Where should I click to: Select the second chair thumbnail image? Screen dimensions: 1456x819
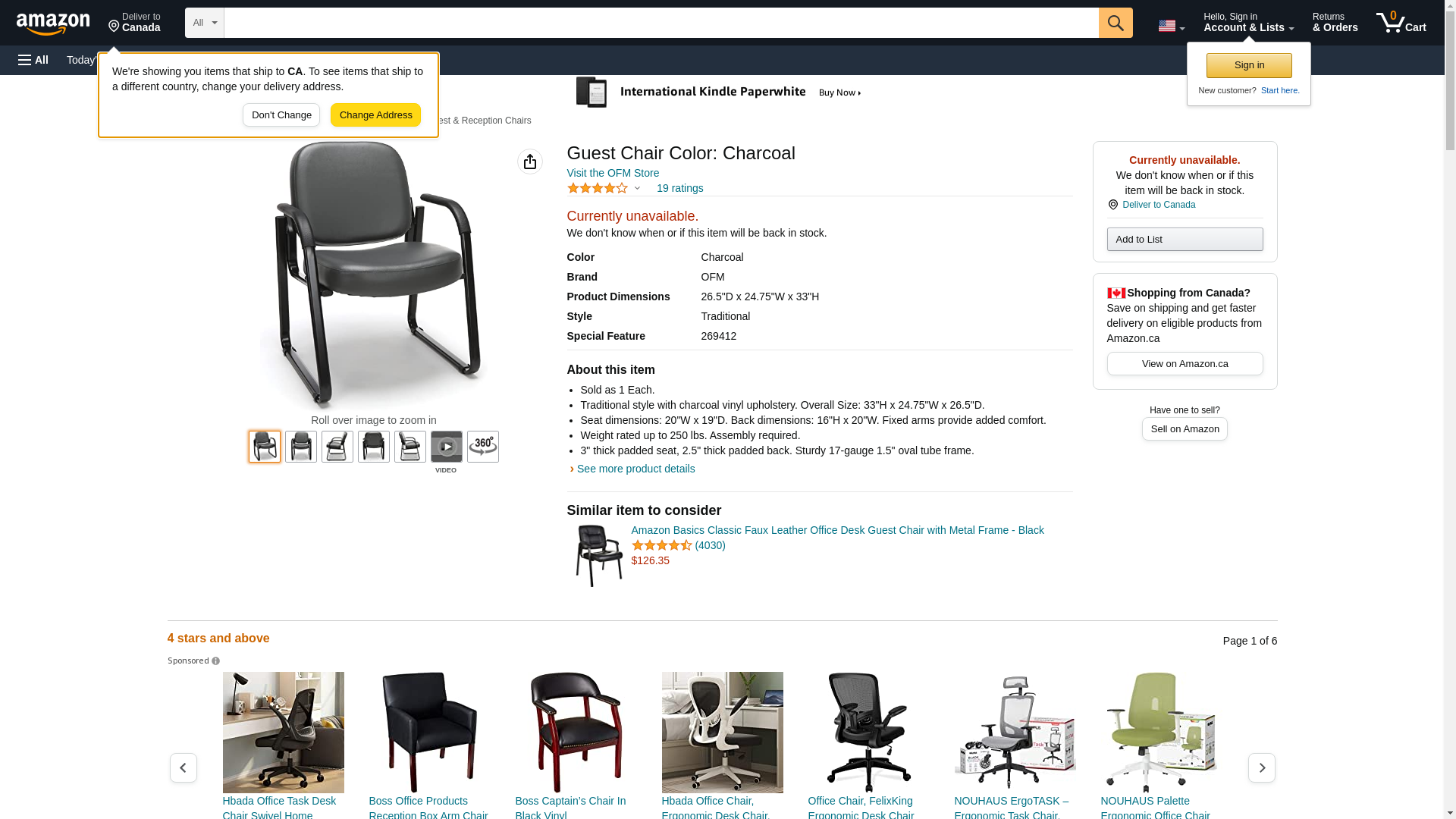point(301,447)
